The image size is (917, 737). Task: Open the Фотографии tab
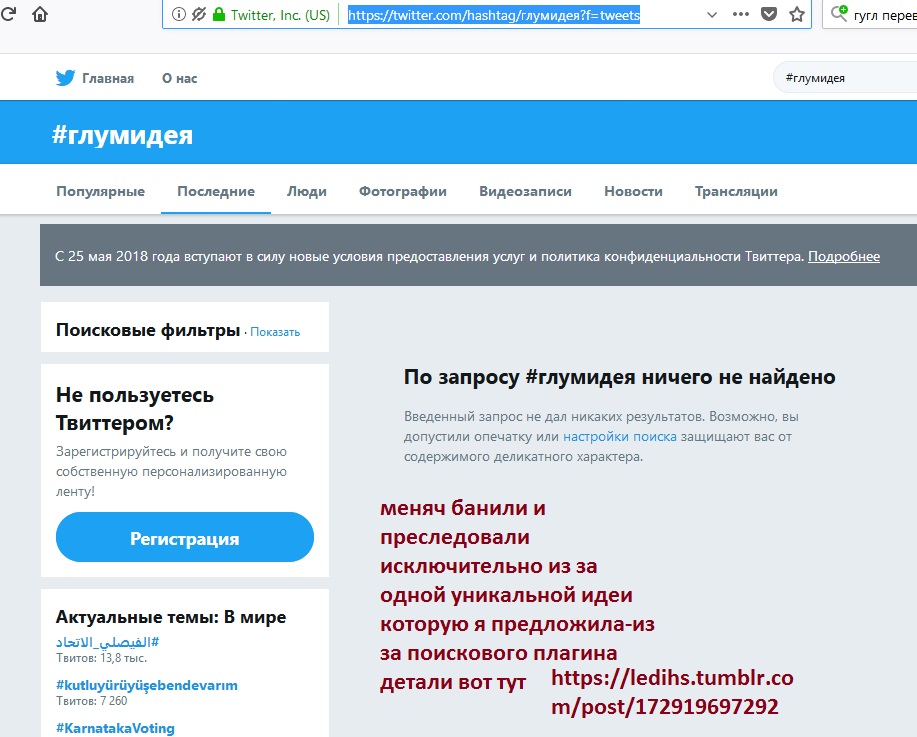(x=402, y=191)
